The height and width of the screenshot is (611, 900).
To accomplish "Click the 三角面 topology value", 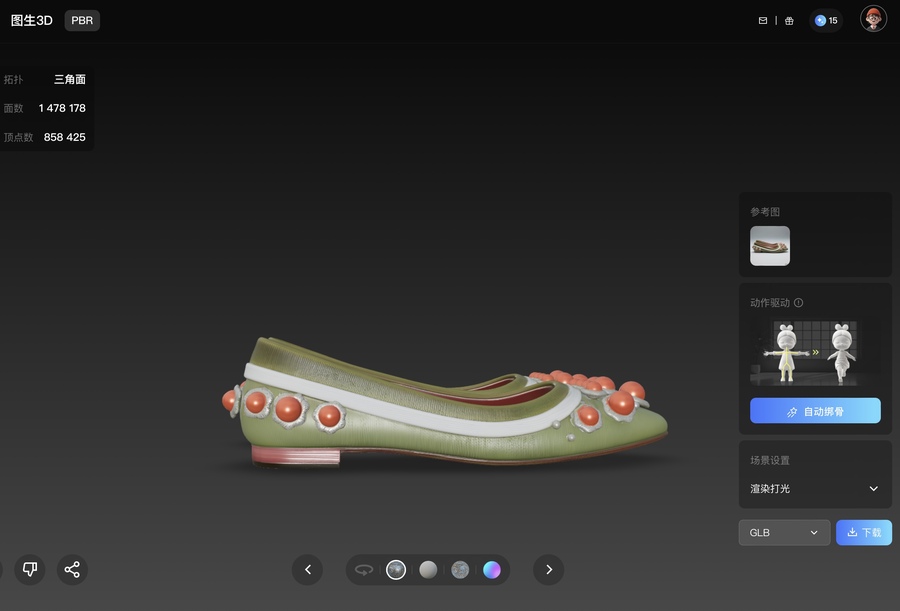I will pyautogui.click(x=69, y=79).
